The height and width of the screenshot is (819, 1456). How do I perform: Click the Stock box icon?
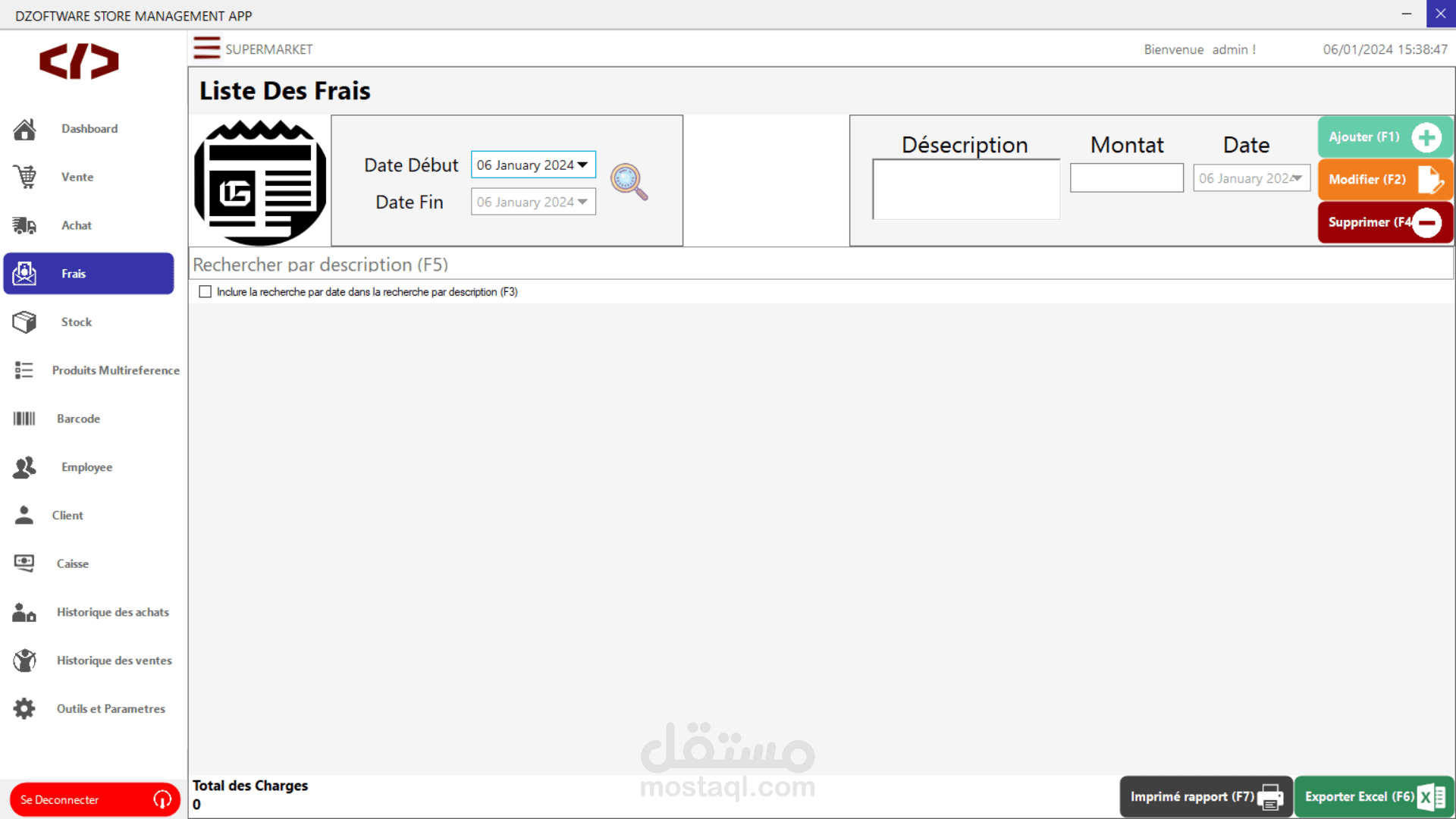pyautogui.click(x=24, y=322)
